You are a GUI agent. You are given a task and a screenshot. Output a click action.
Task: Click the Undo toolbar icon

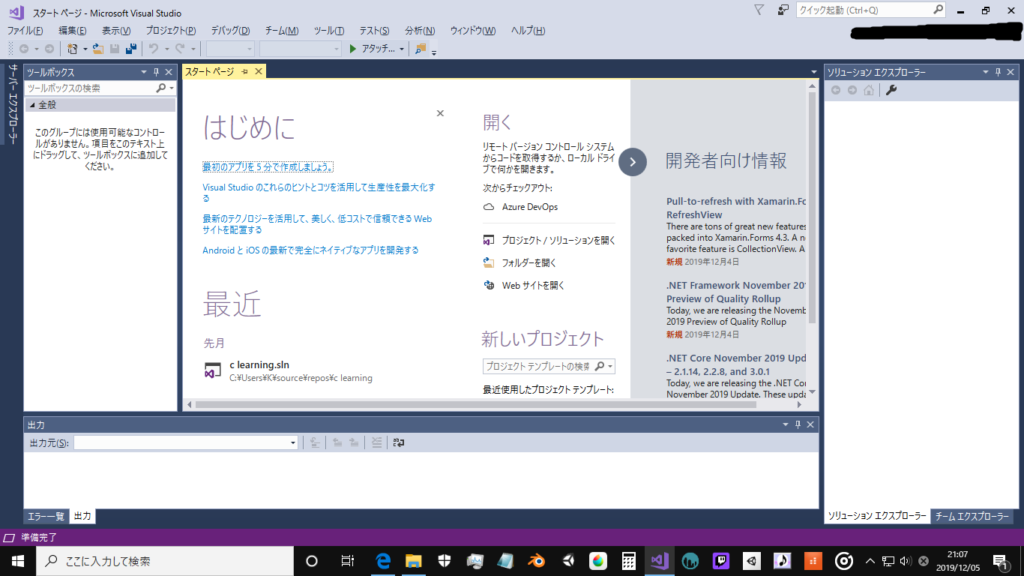[153, 49]
